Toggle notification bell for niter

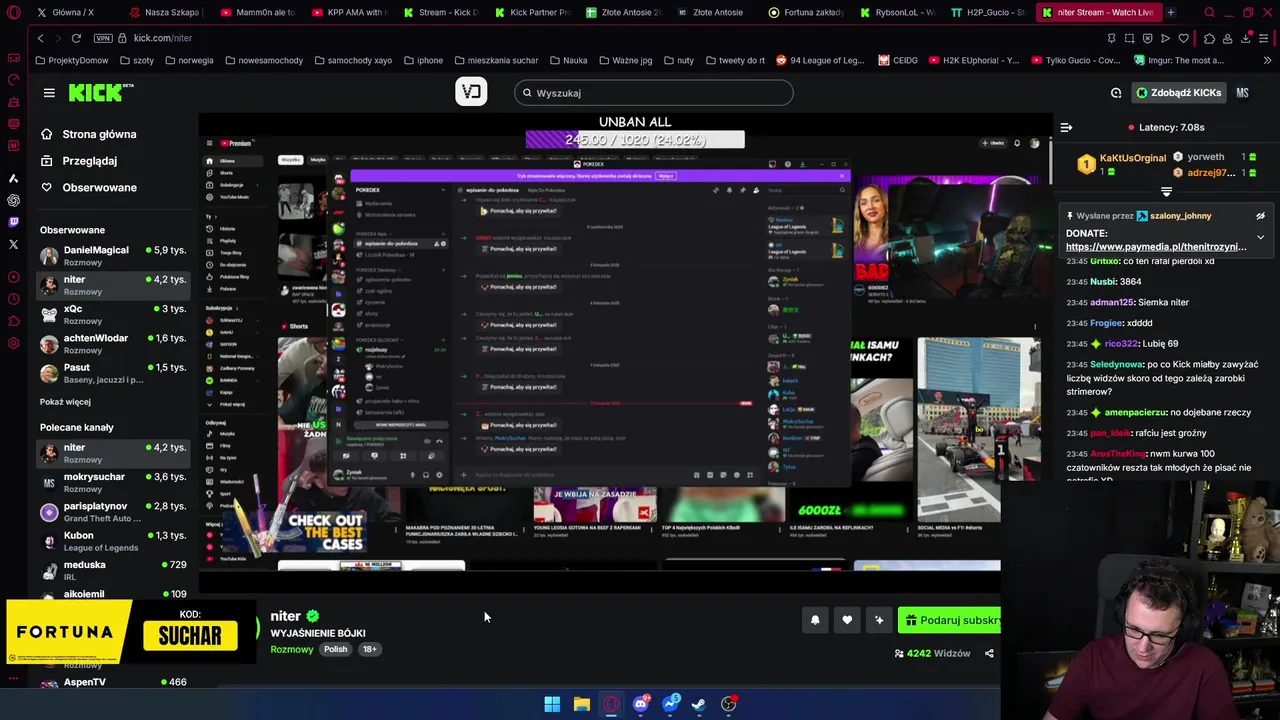(815, 620)
